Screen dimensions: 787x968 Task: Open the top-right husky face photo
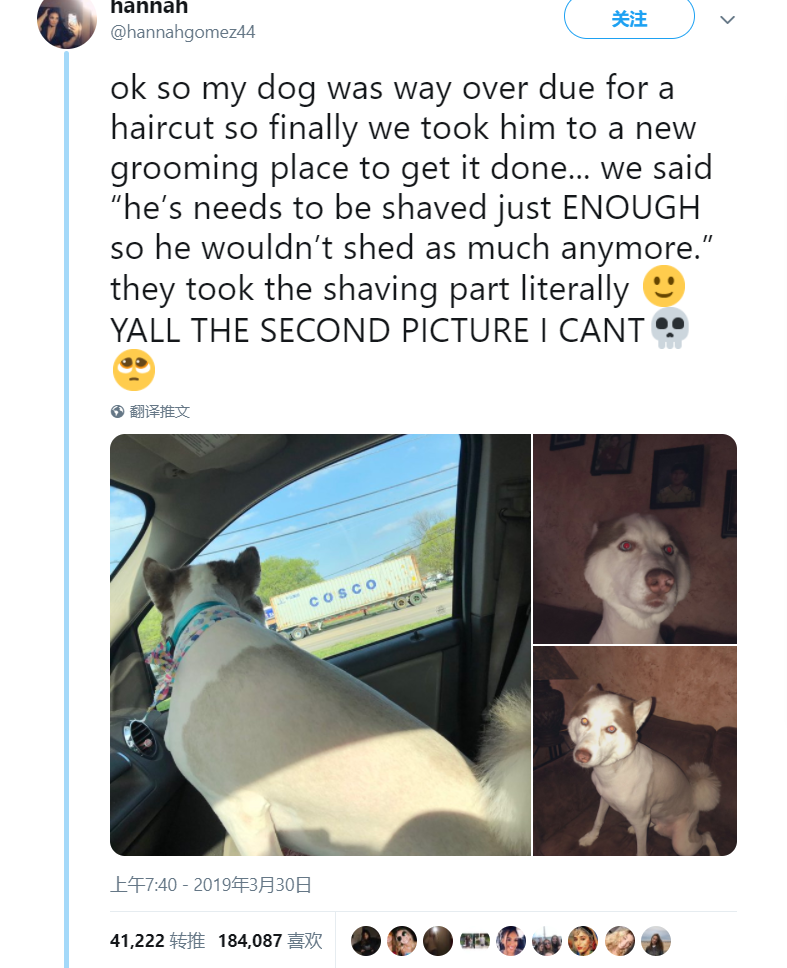tap(635, 539)
